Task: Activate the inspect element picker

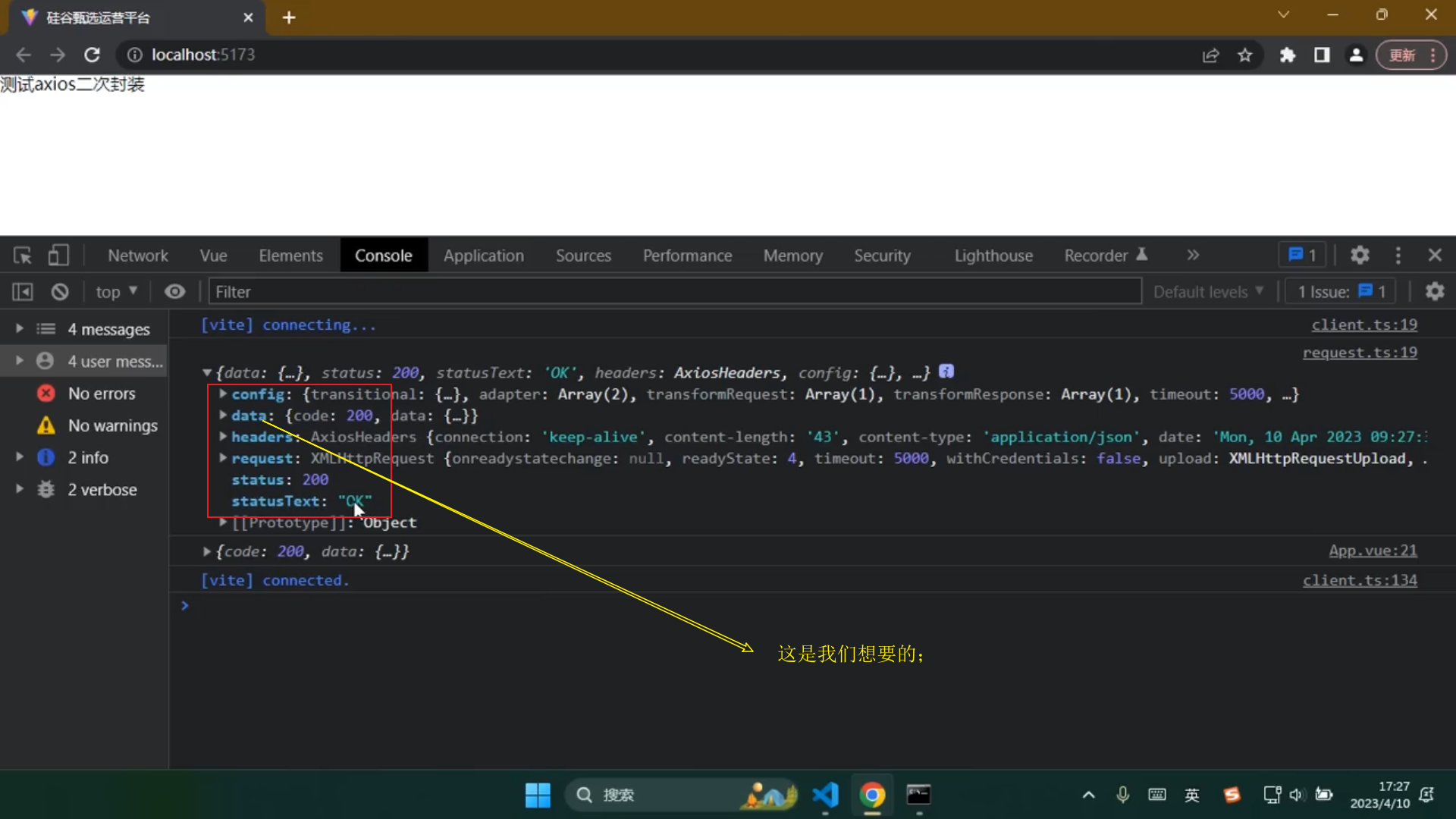Action: pyautogui.click(x=22, y=256)
